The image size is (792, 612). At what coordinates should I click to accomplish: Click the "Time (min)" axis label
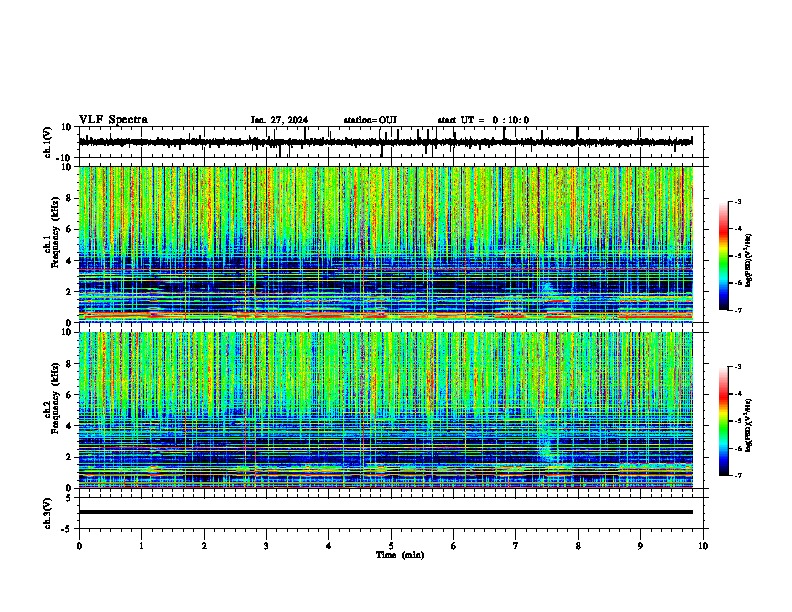coord(400,555)
